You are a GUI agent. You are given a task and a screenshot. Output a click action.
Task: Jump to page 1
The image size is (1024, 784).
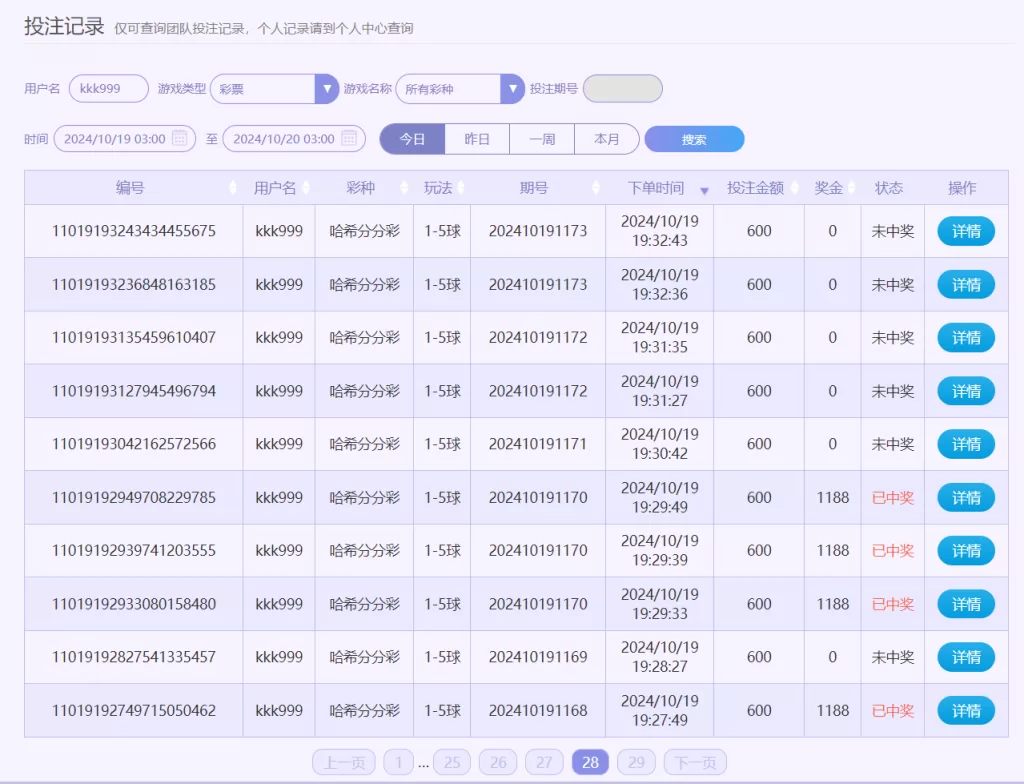tap(398, 762)
